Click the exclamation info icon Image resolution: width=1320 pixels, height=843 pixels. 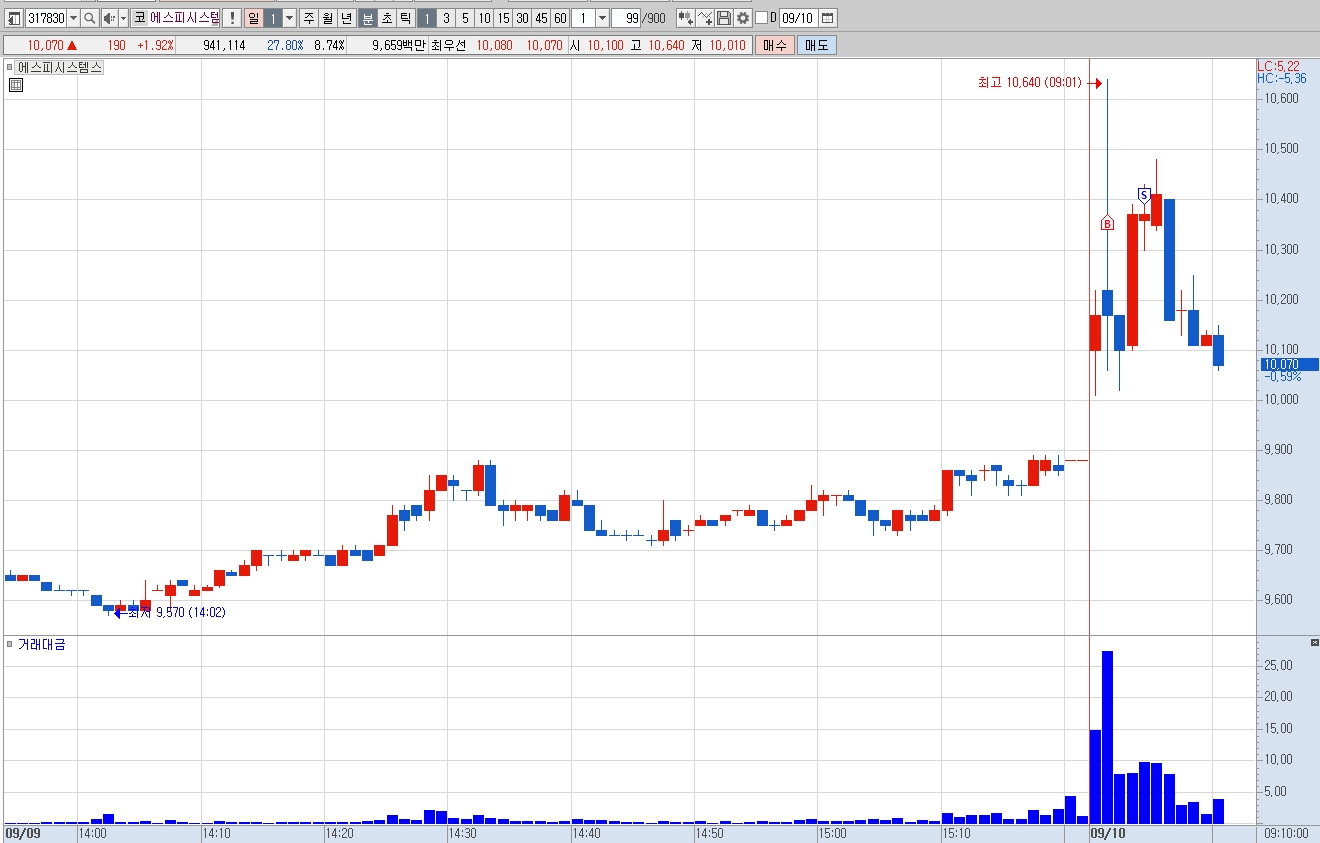[231, 18]
